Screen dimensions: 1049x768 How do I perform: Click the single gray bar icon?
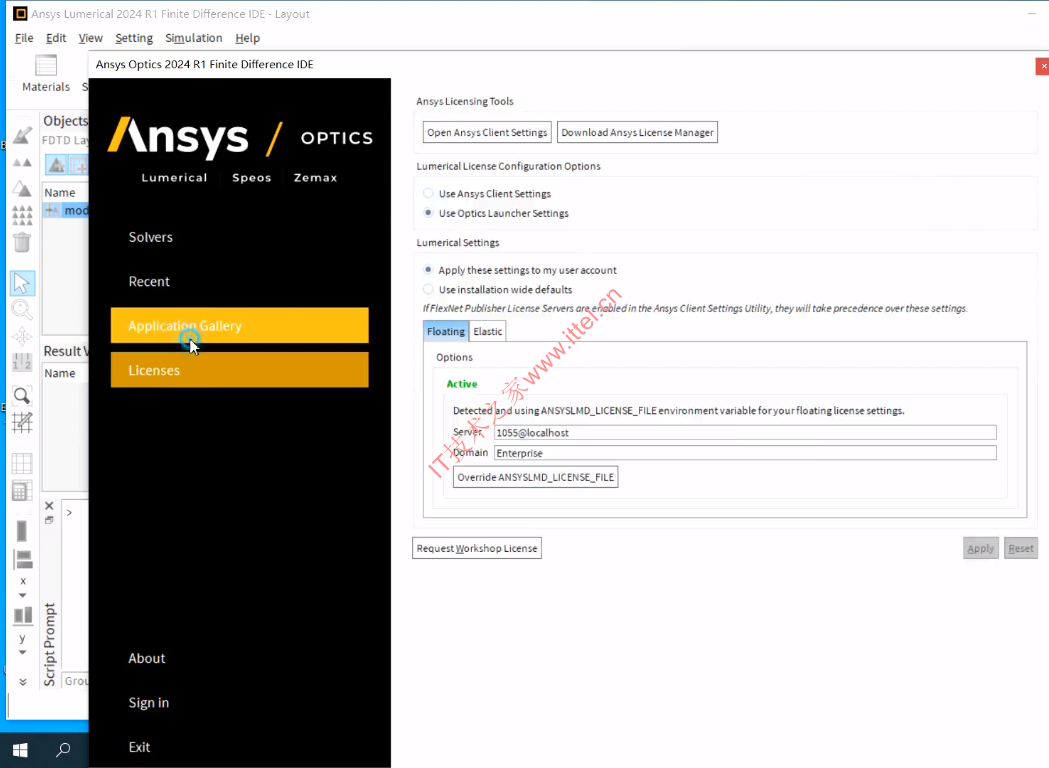[x=22, y=531]
